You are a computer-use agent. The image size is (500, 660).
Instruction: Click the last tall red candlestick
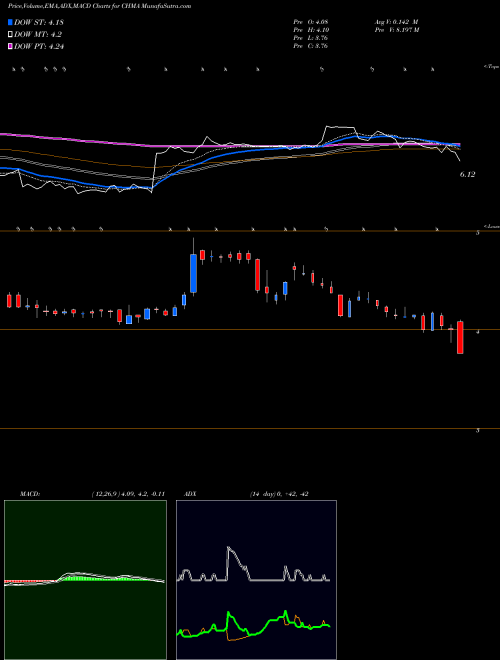[x=460, y=338]
